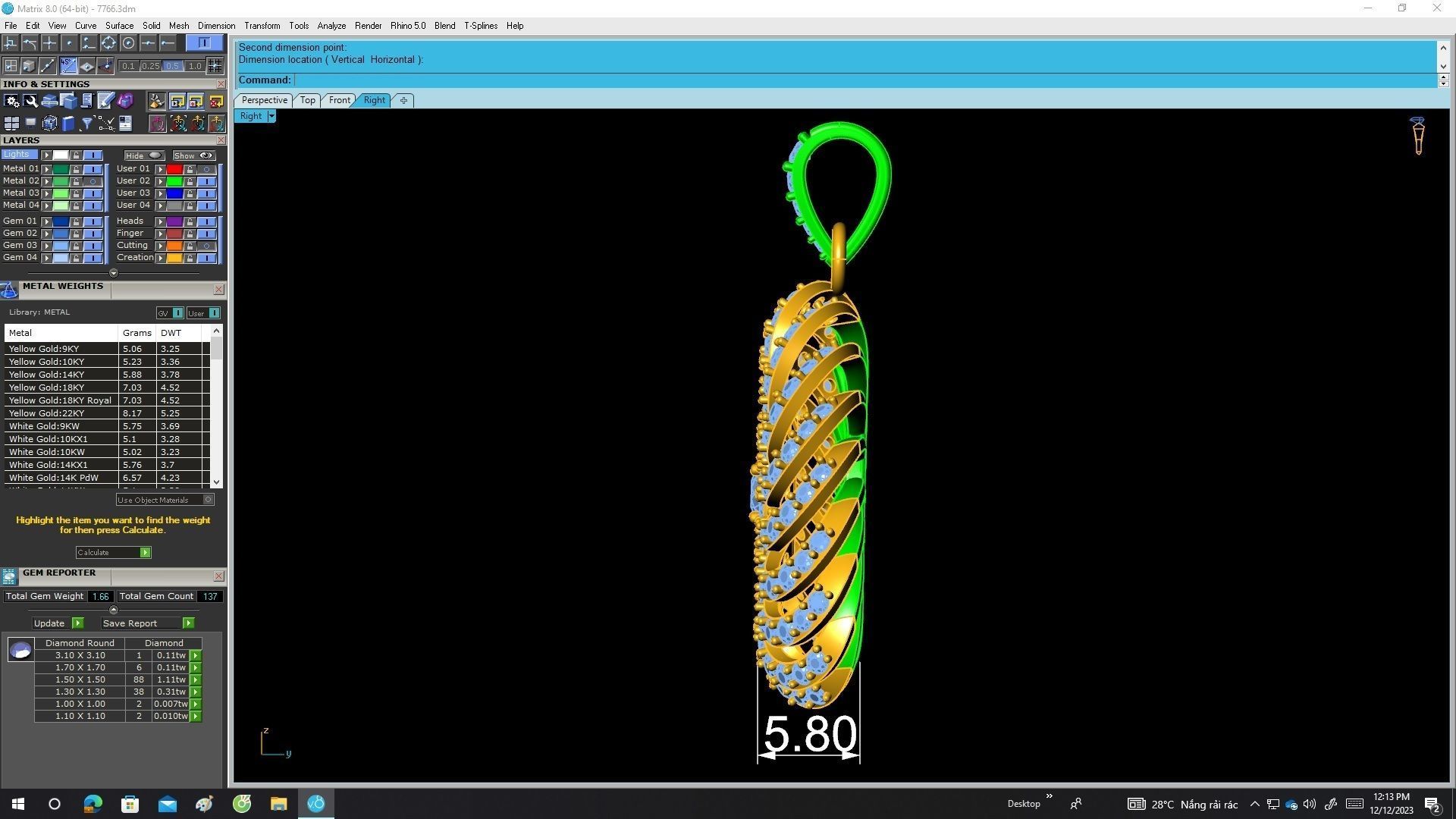
Task: Enable the intersection object snap icon
Action: pos(49,43)
